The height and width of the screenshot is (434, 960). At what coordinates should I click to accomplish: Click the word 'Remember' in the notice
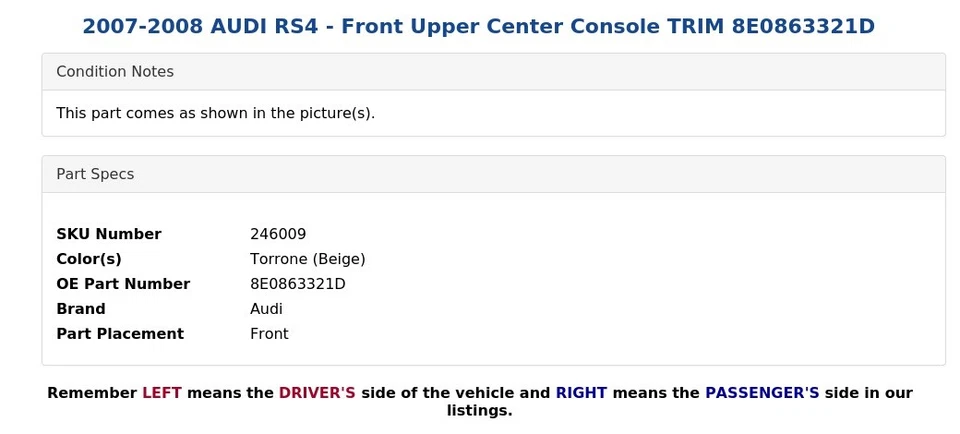(92, 393)
